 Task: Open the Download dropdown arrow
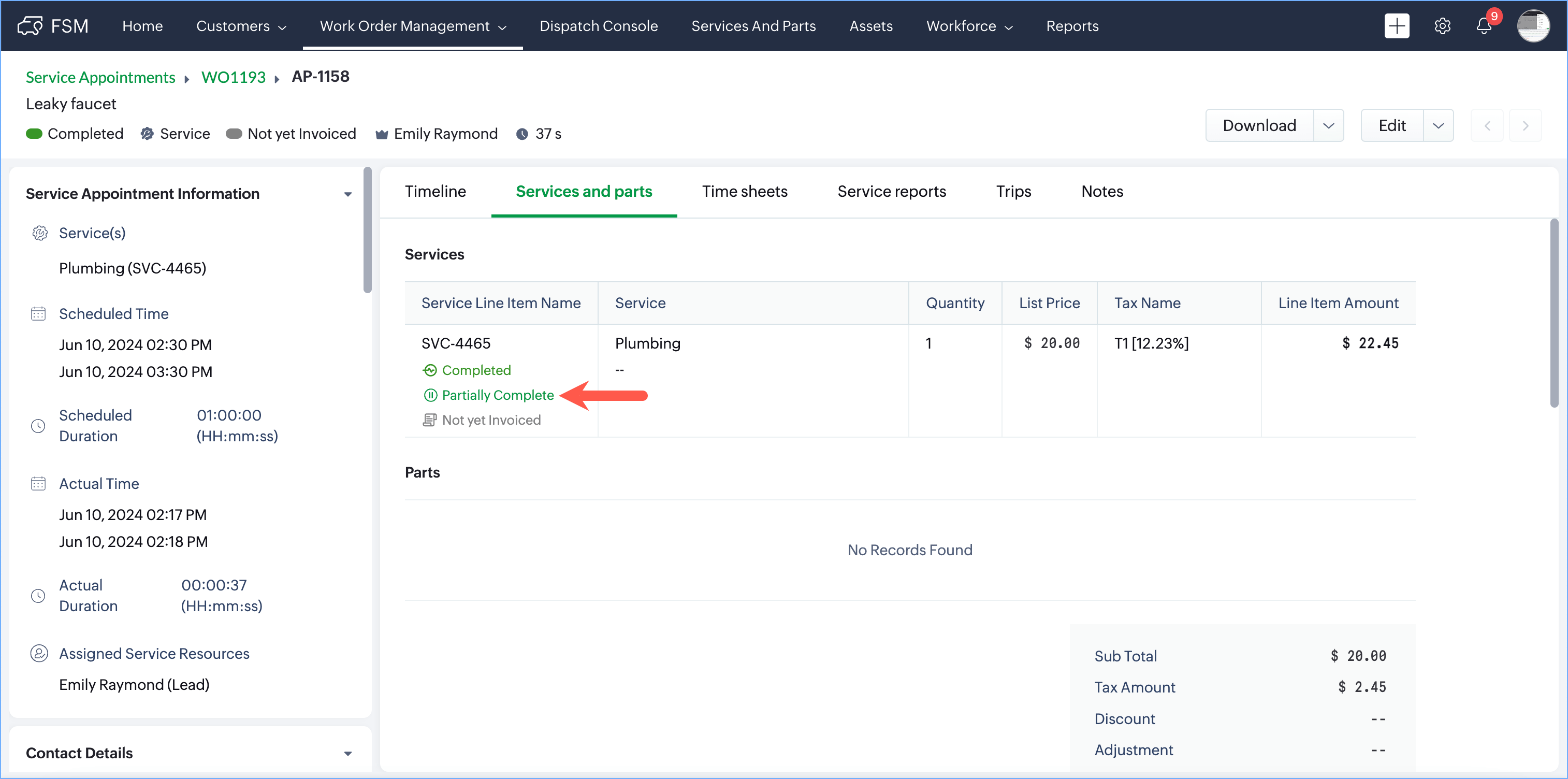[1328, 125]
